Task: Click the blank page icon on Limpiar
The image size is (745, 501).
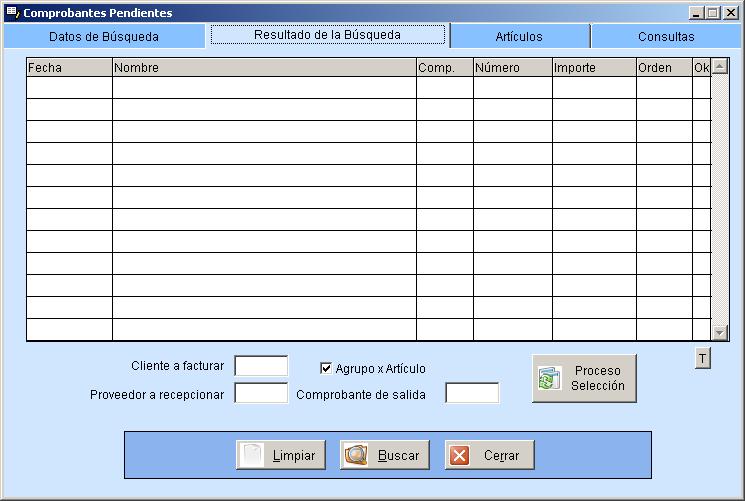Action: 254,455
